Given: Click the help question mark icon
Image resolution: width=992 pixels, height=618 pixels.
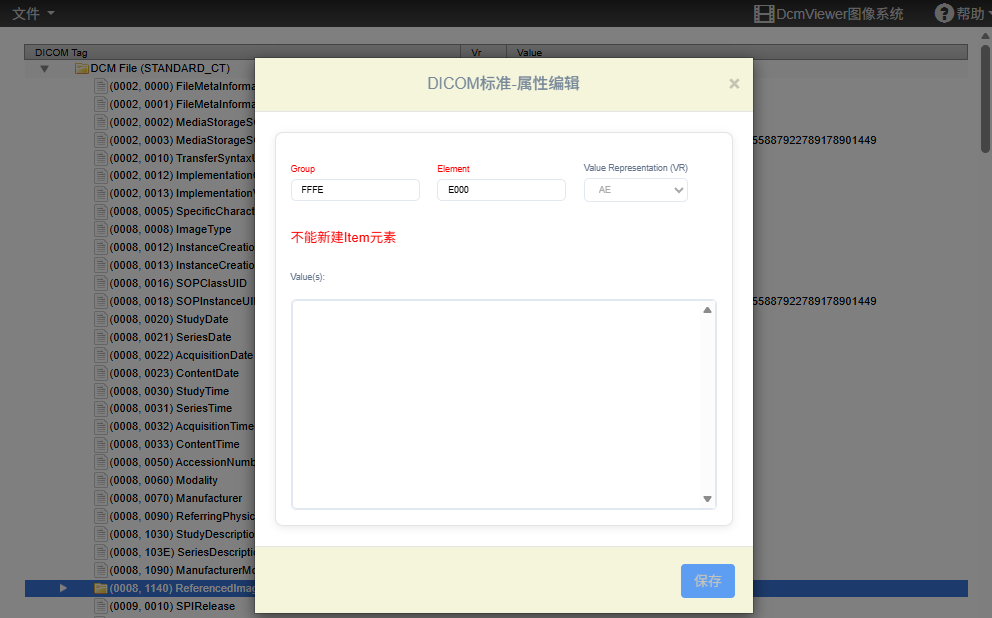Looking at the screenshot, I should [x=943, y=13].
